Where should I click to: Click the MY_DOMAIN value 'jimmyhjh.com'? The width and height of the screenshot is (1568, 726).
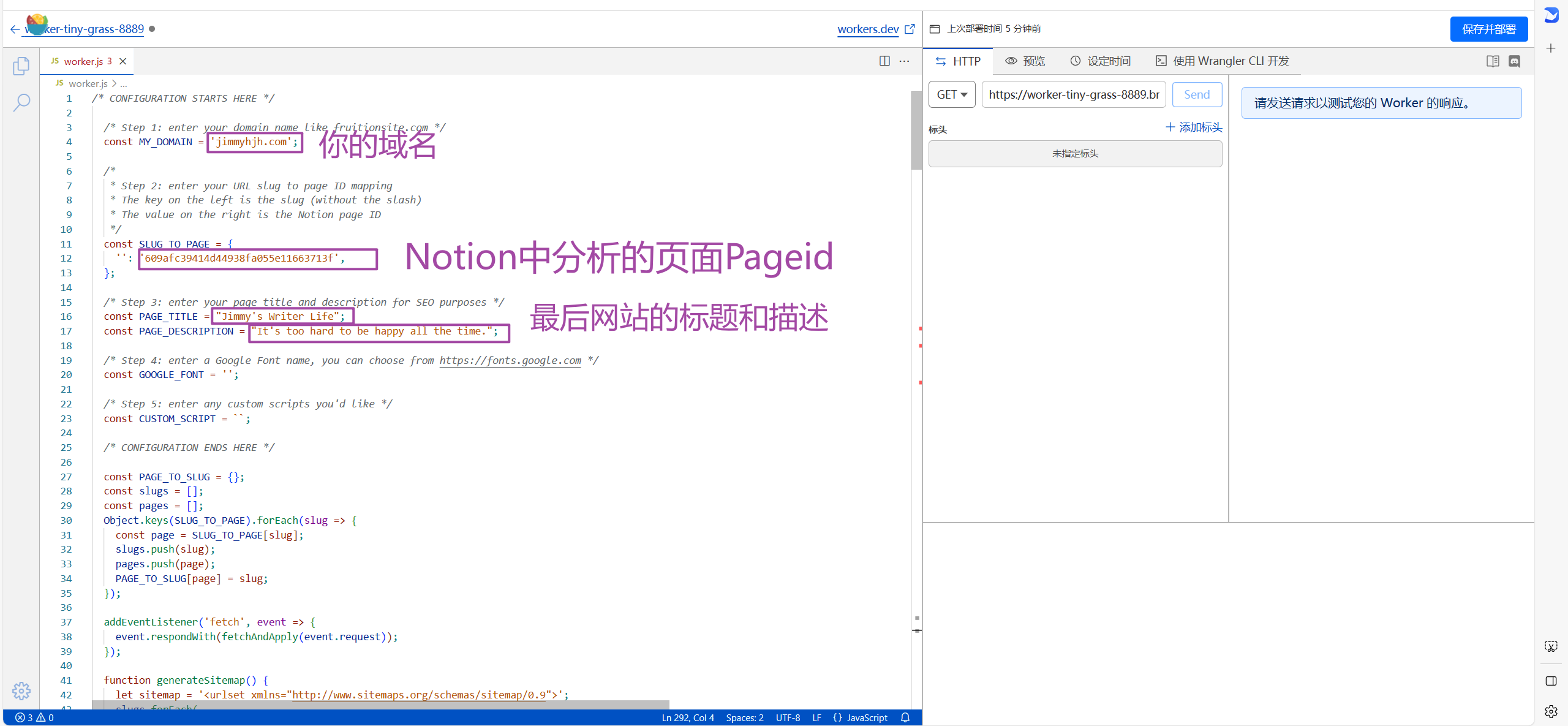[x=251, y=142]
